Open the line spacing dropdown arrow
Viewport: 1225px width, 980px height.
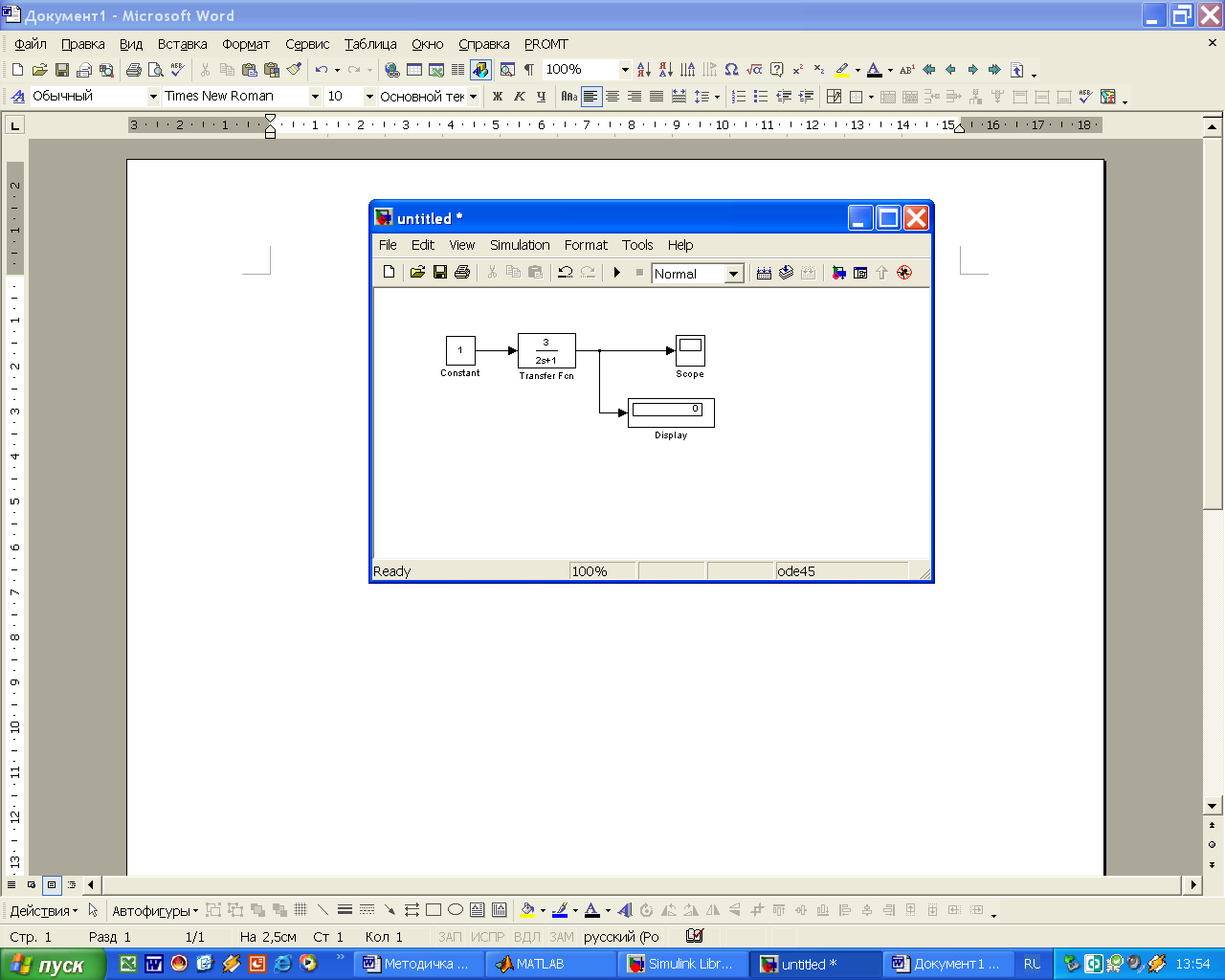[717, 97]
